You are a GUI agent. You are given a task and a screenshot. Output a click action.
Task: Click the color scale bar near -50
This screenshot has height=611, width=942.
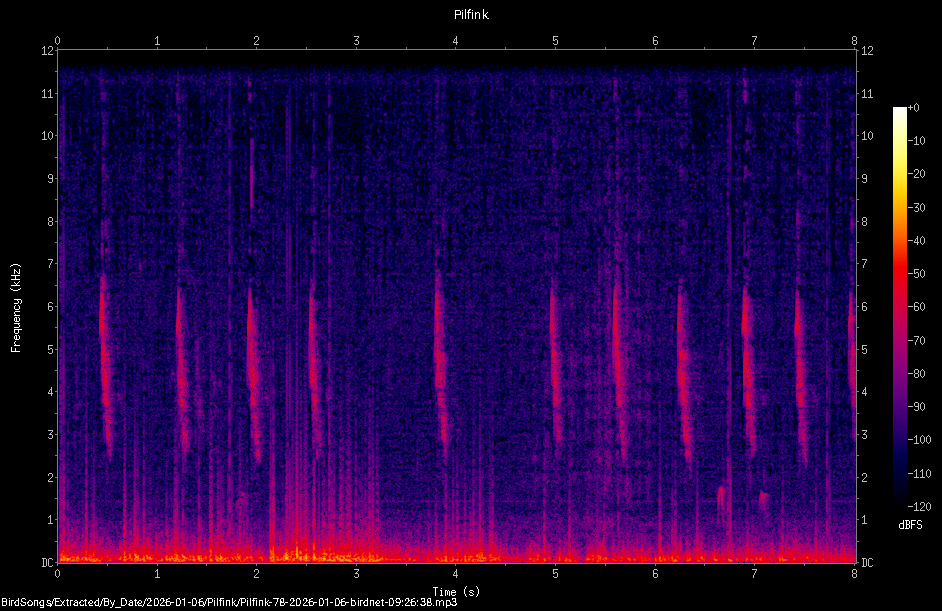tap(899, 274)
